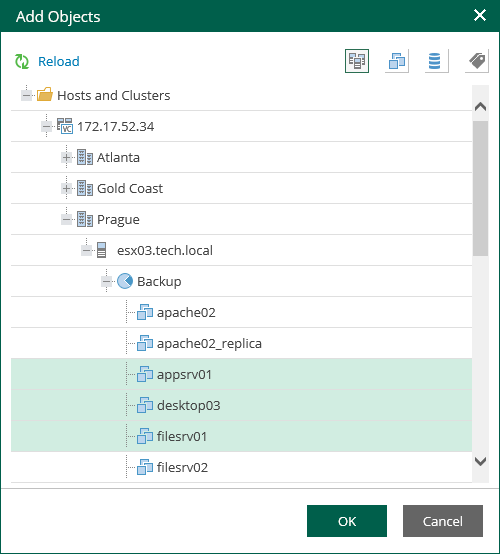Select the apache02 VM icon
The width and height of the screenshot is (500, 554).
pos(145,312)
